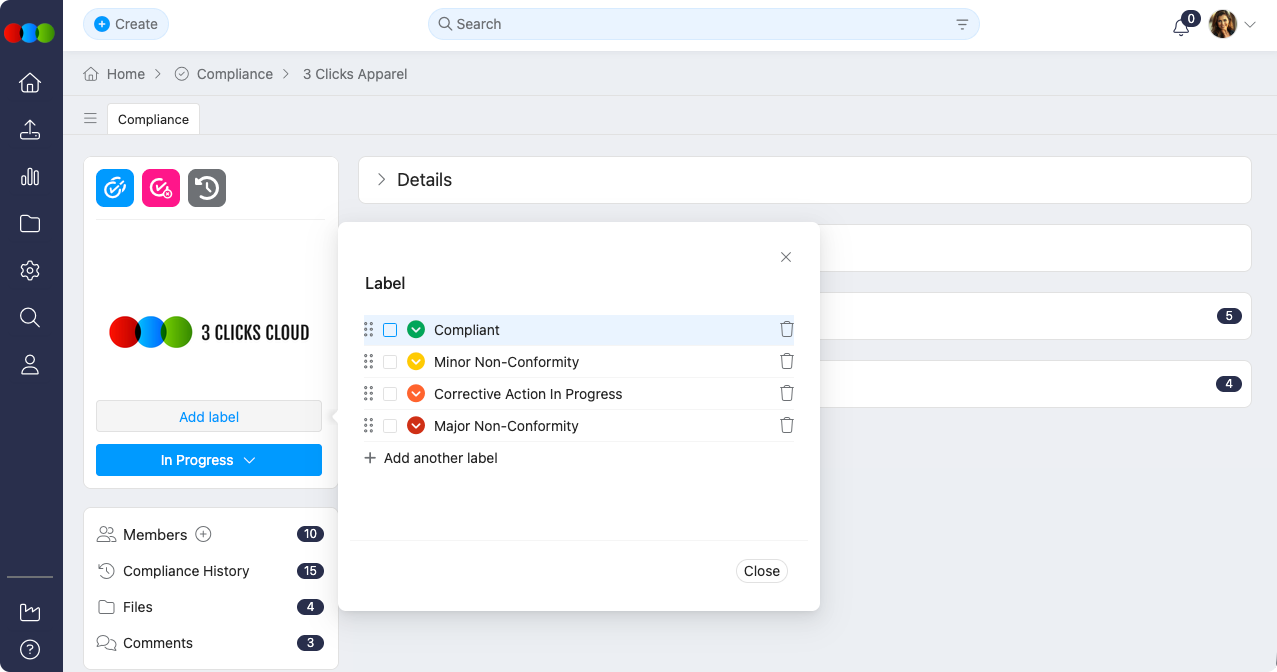Select the blue compliance check icon
The image size is (1277, 672).
pyautogui.click(x=114, y=187)
